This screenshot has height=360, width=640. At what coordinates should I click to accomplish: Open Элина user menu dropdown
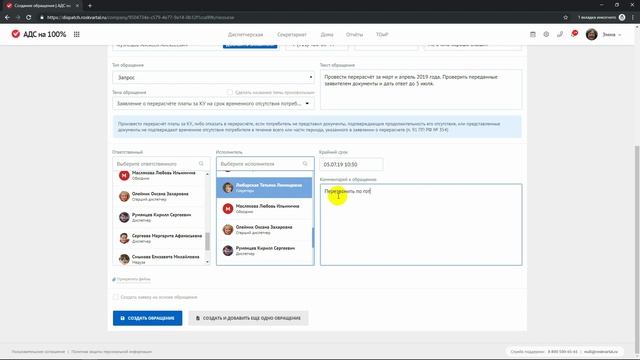pos(611,35)
